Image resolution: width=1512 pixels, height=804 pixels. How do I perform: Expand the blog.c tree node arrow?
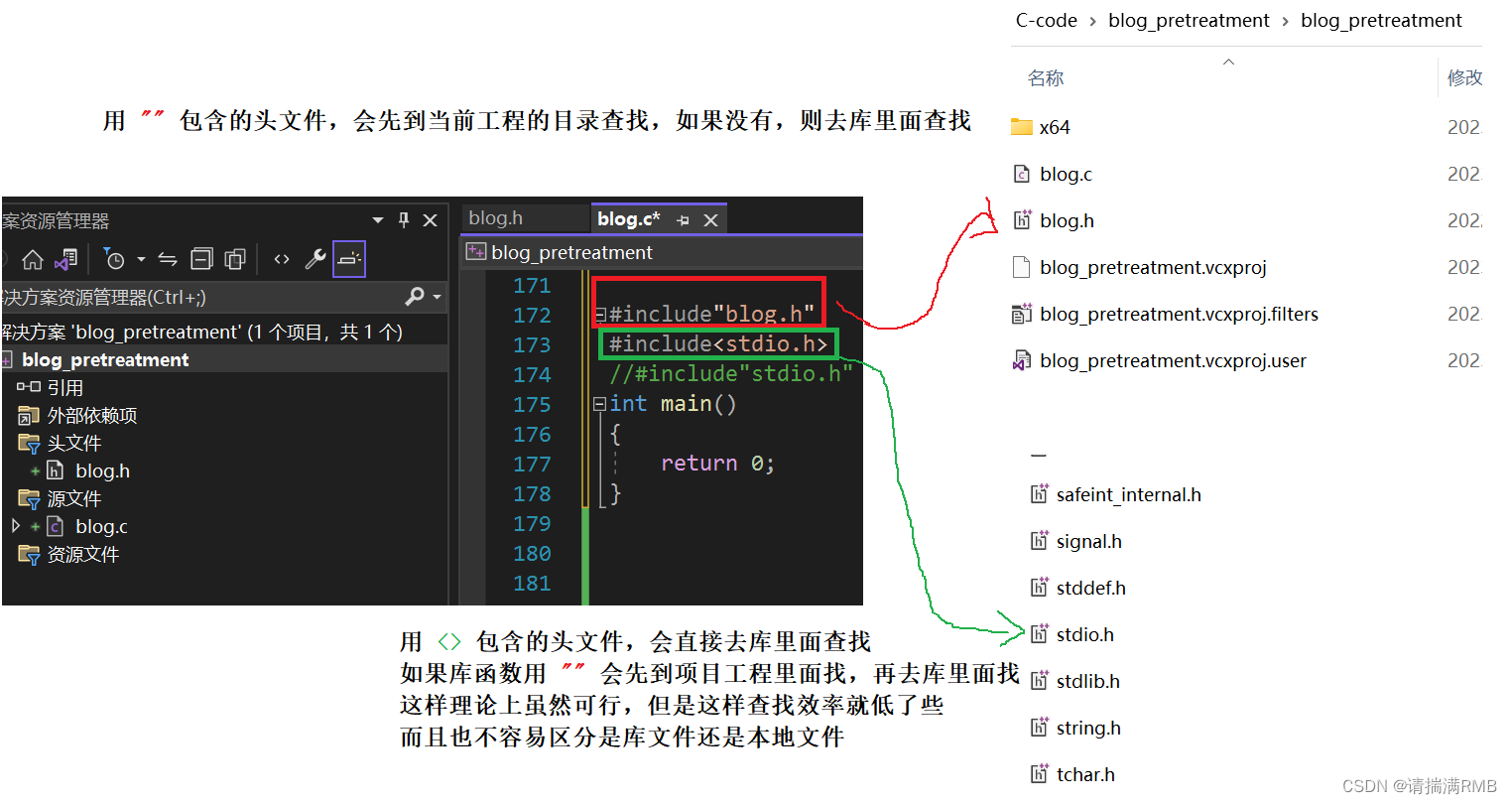[x=16, y=526]
